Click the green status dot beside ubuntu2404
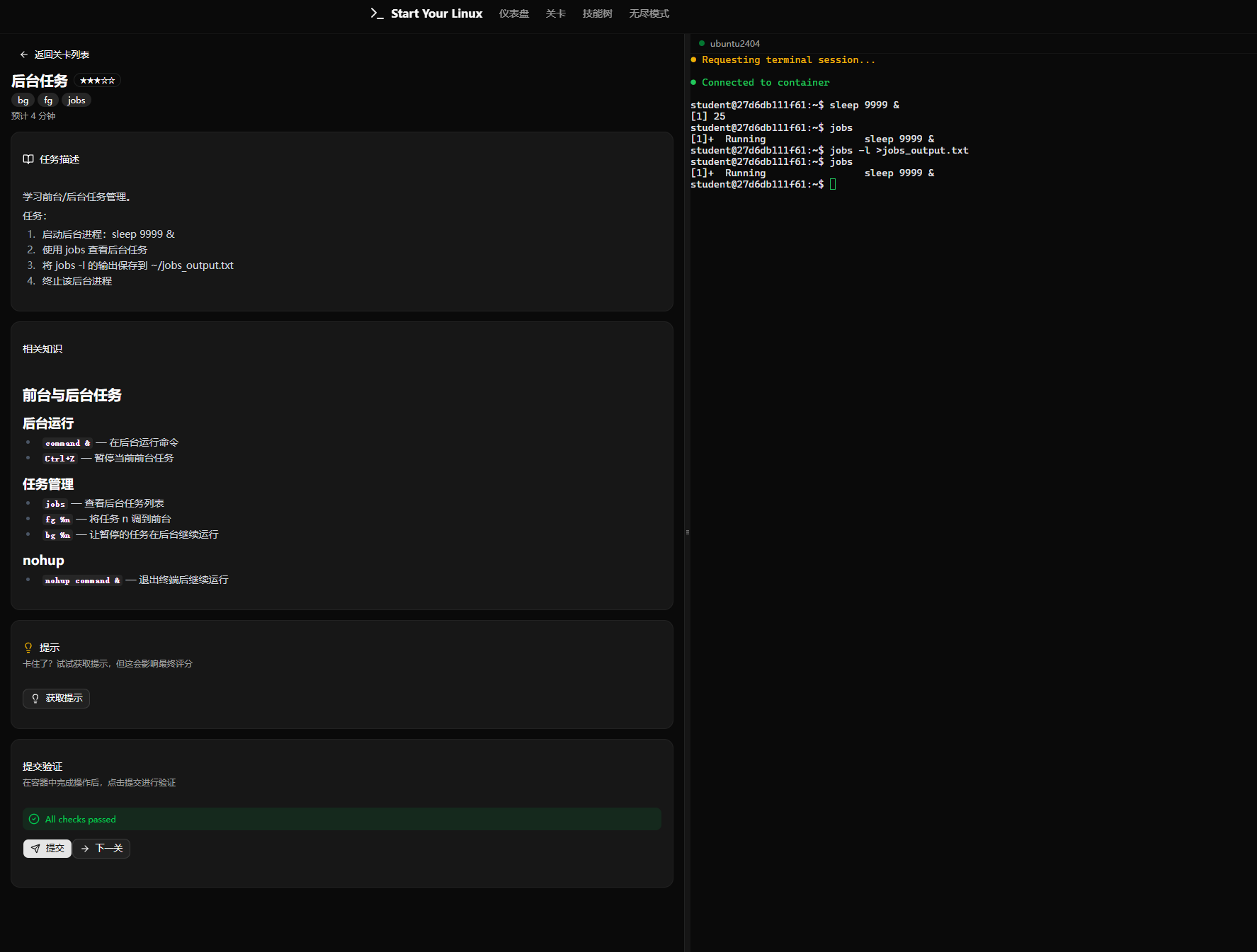This screenshot has width=1257, height=952. point(702,44)
